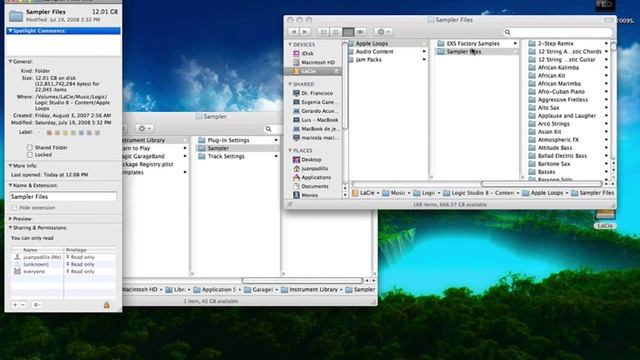Select the Audio Content folder

click(388, 51)
